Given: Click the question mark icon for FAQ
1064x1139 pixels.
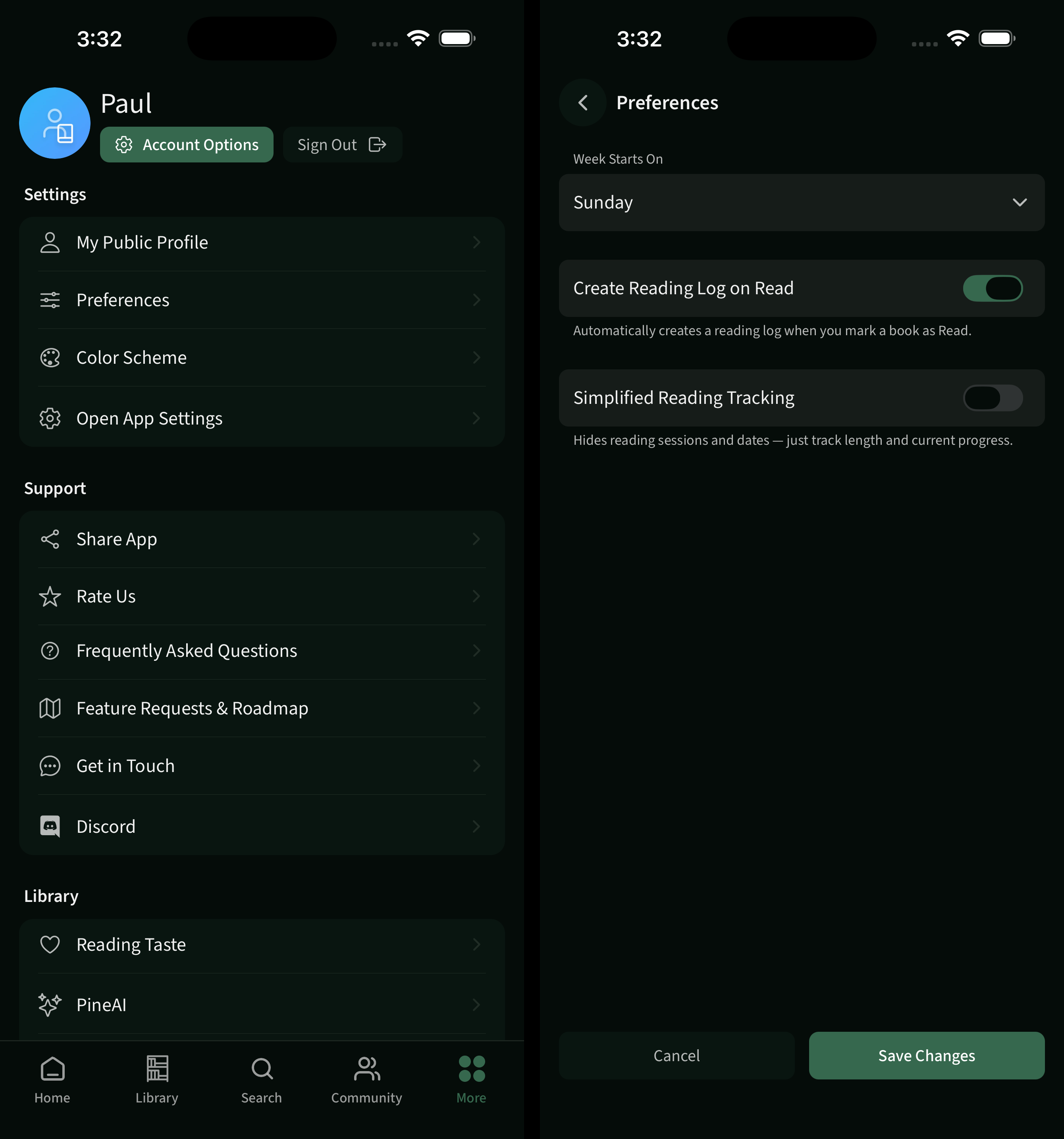Looking at the screenshot, I should coord(50,650).
